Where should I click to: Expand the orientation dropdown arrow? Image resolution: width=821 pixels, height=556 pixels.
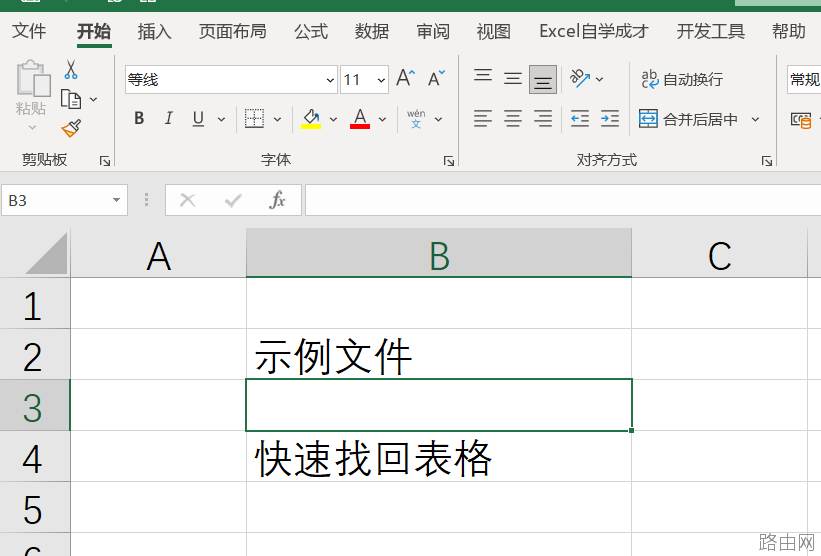(x=600, y=80)
